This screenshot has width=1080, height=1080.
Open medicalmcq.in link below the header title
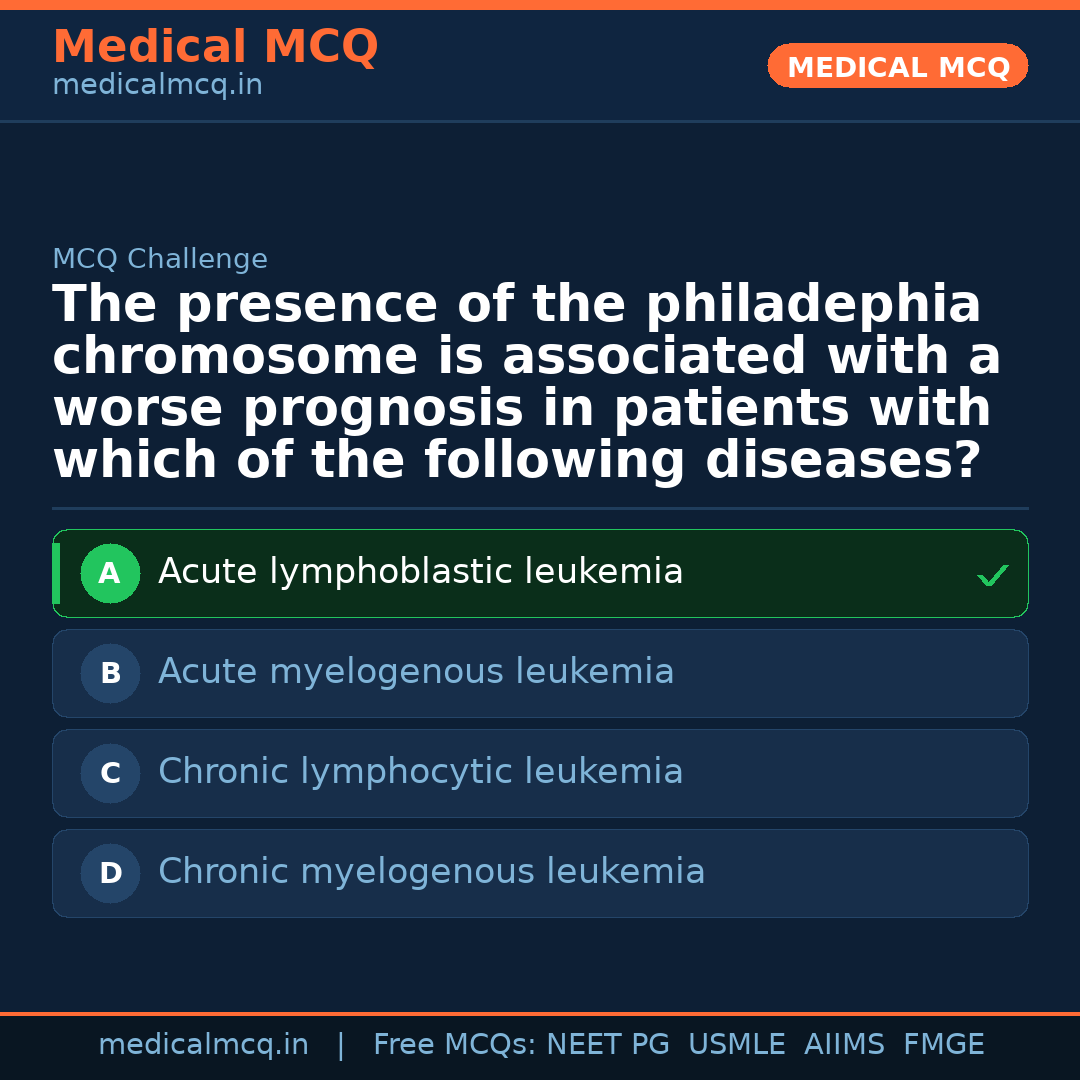click(x=157, y=86)
